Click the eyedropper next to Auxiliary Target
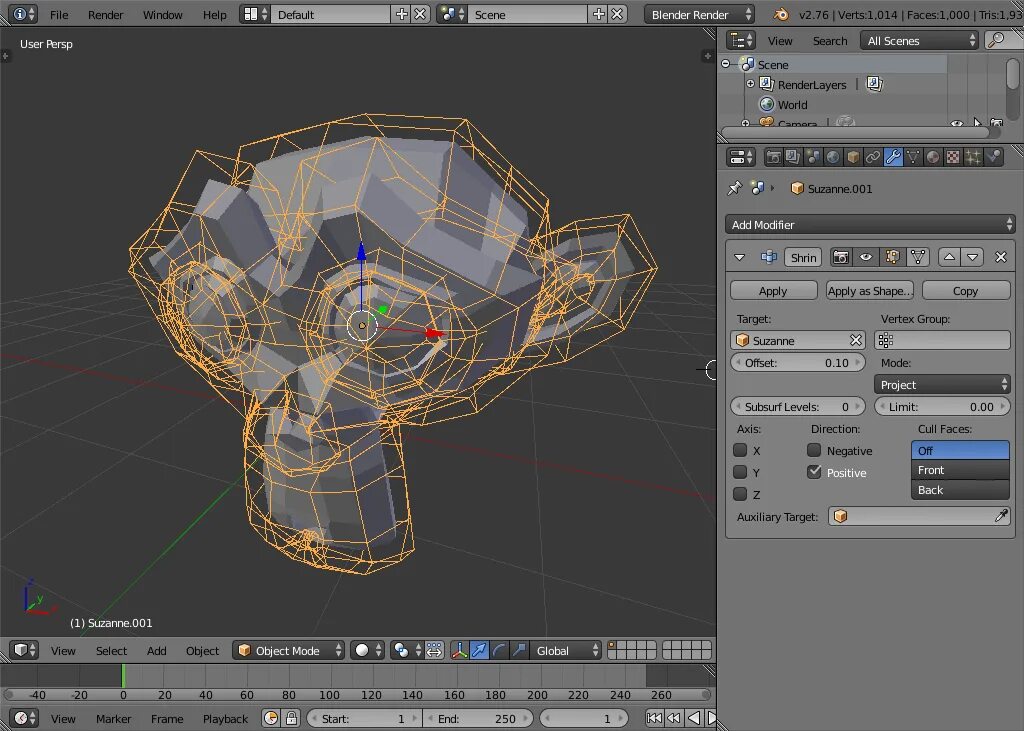This screenshot has height=731, width=1024. click(1001, 517)
